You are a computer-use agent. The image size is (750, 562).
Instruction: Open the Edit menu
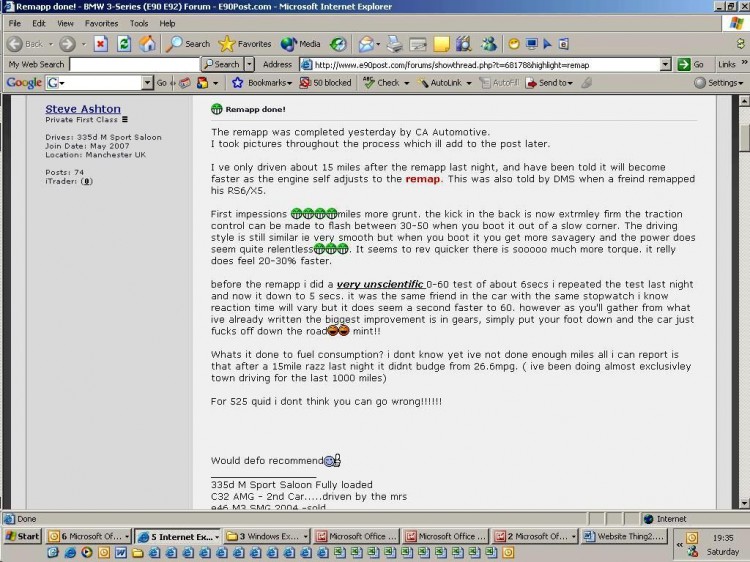point(39,23)
